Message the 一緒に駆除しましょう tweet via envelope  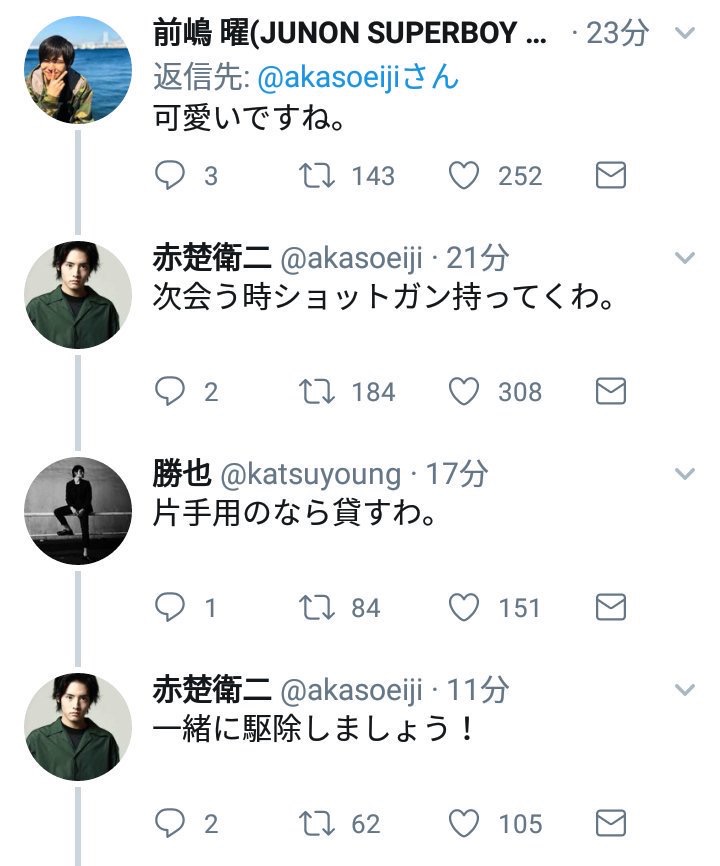coord(610,824)
